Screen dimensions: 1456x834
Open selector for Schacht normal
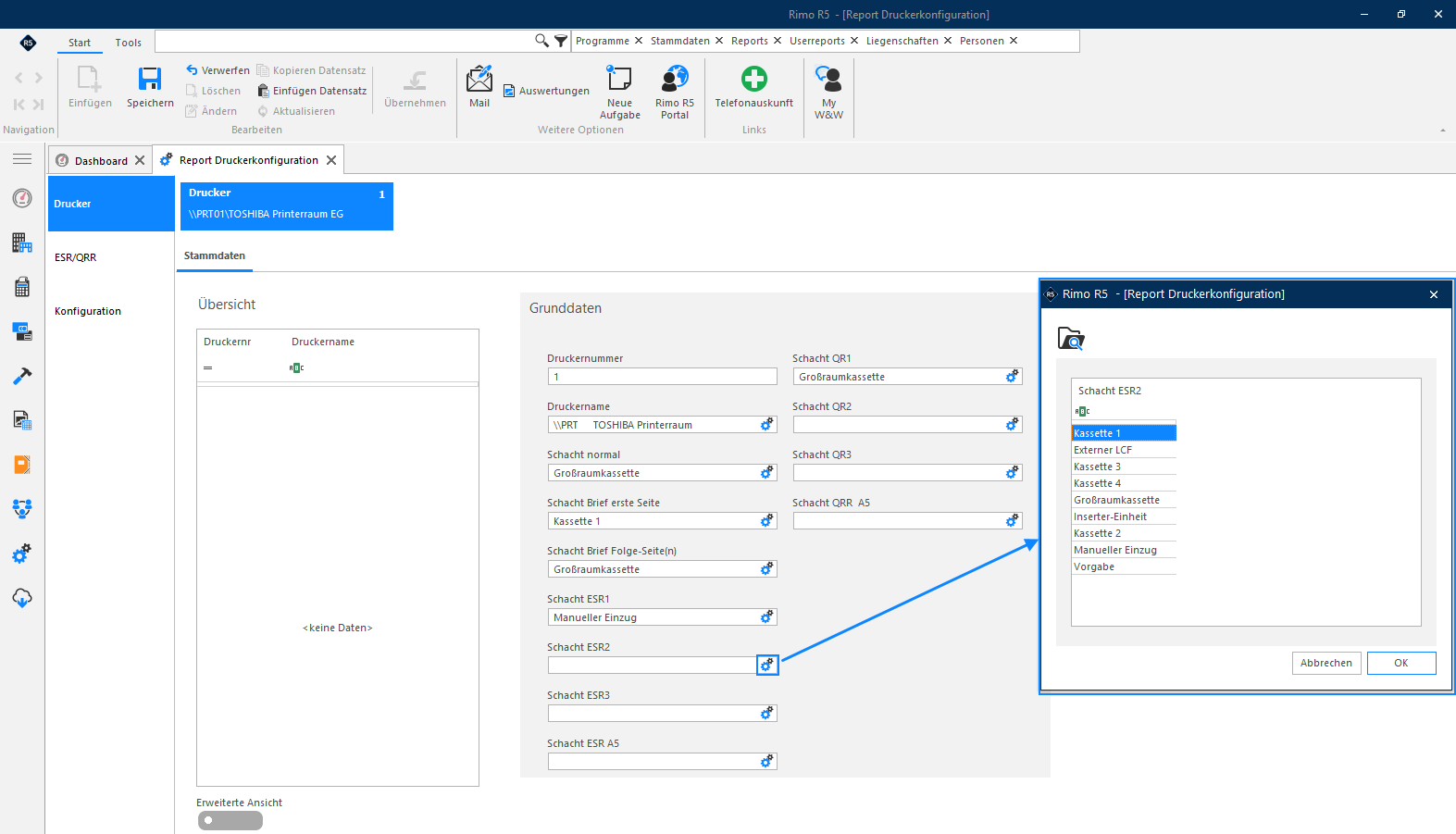[767, 473]
